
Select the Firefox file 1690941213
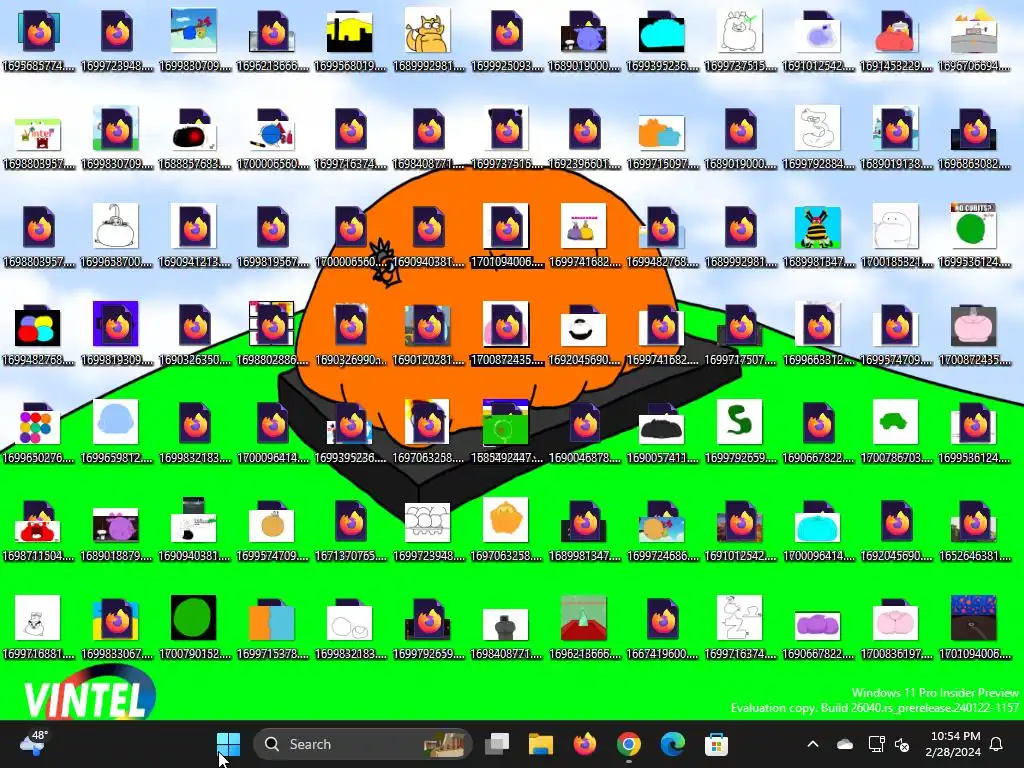(x=195, y=236)
